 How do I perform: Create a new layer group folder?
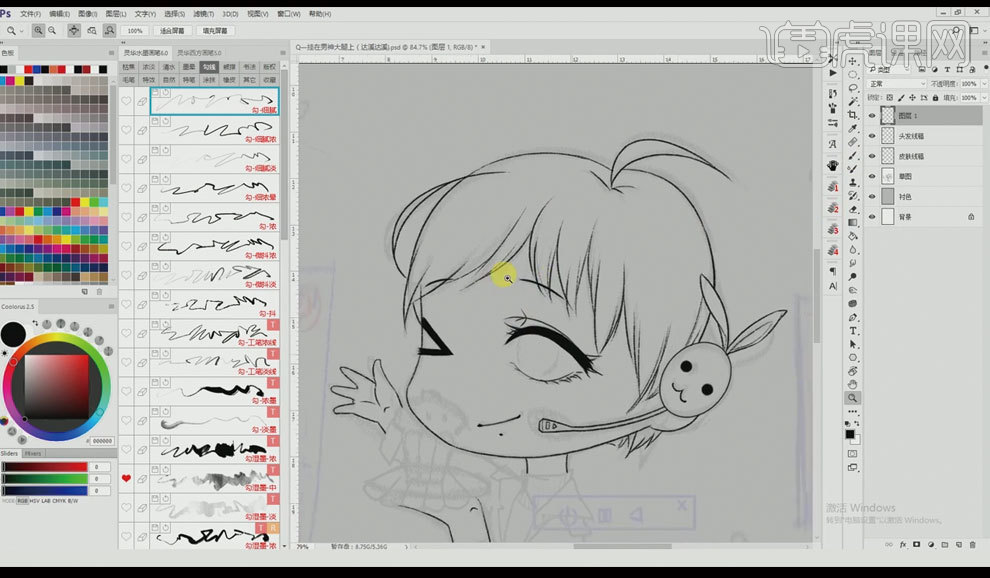pyautogui.click(x=945, y=545)
